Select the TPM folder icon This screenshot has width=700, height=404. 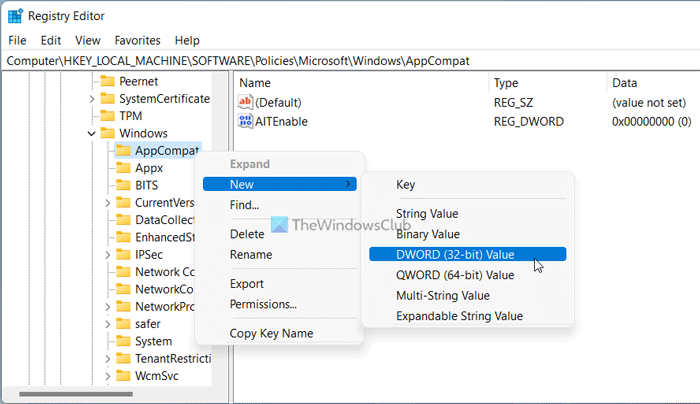pyautogui.click(x=107, y=116)
